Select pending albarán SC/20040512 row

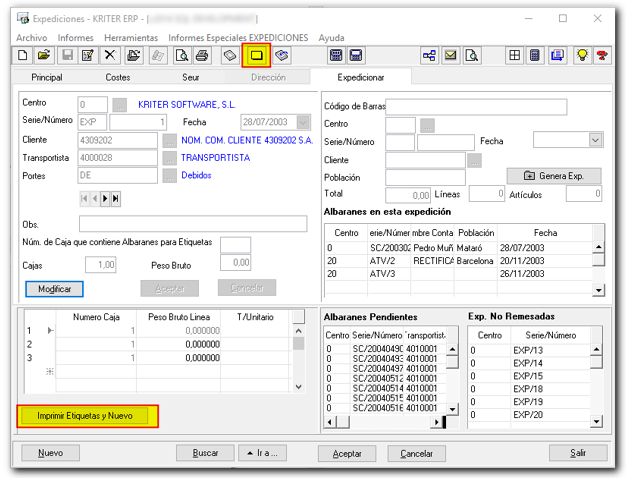[386, 379]
